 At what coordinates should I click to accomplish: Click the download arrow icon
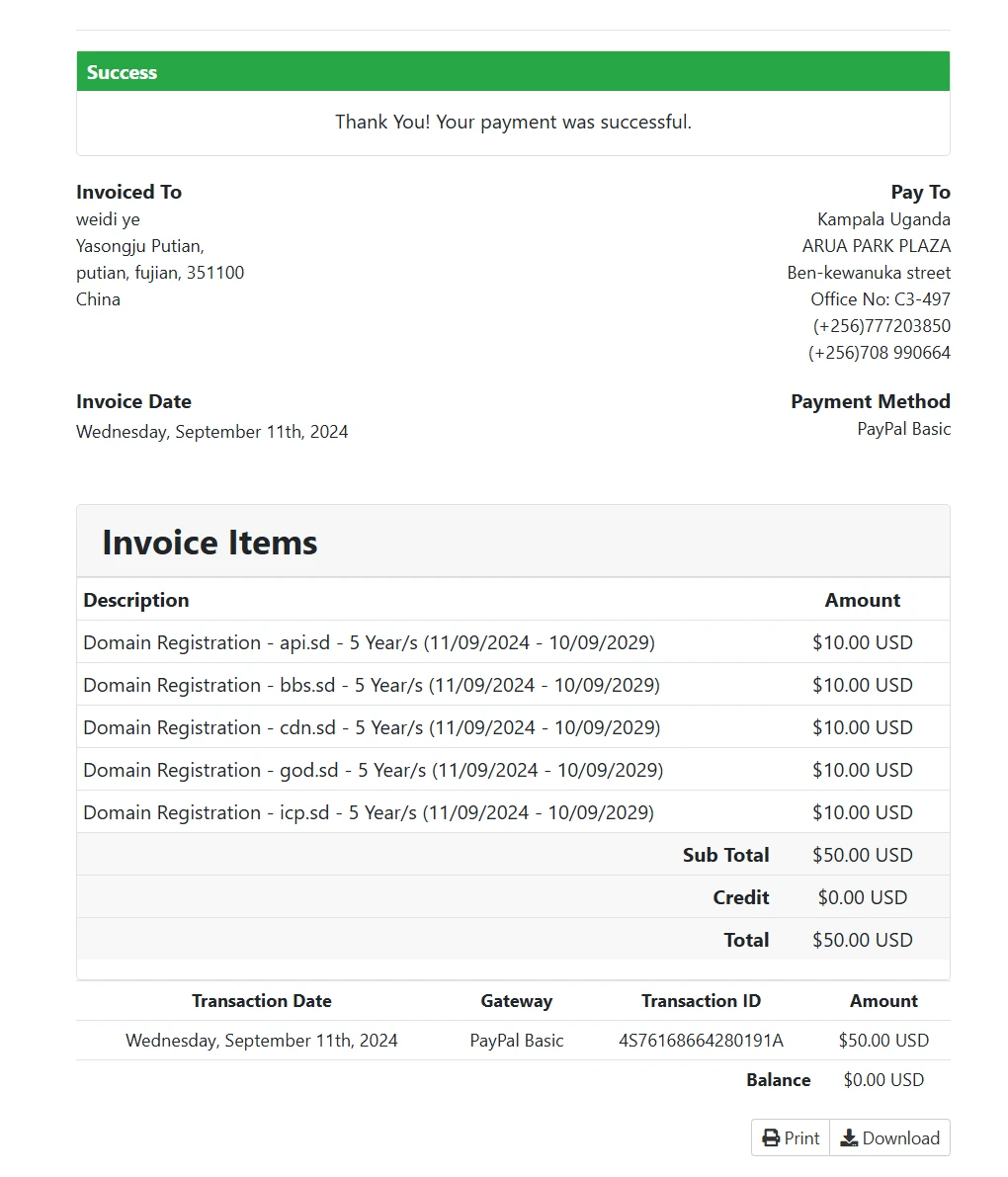click(x=849, y=1138)
